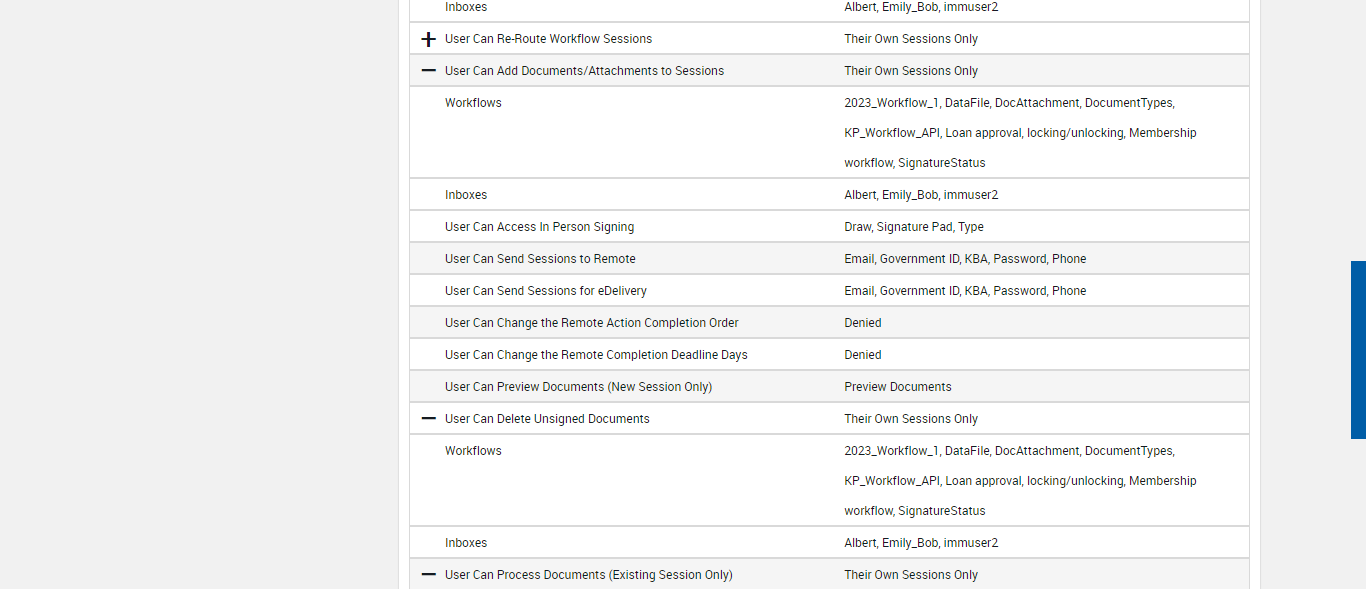This screenshot has height=589, width=1366.
Task: Select Workflows label under Delete Unsigned Documents
Action: pos(473,451)
